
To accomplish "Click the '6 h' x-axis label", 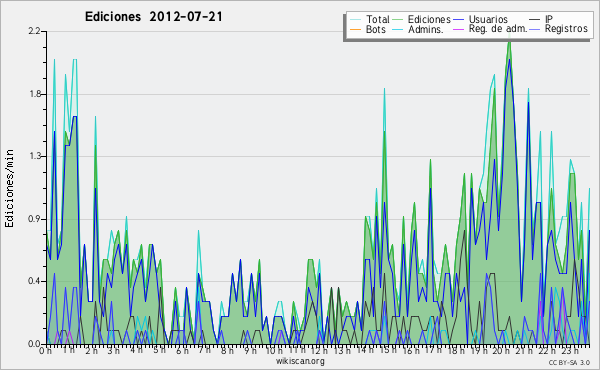I will (x=182, y=350).
